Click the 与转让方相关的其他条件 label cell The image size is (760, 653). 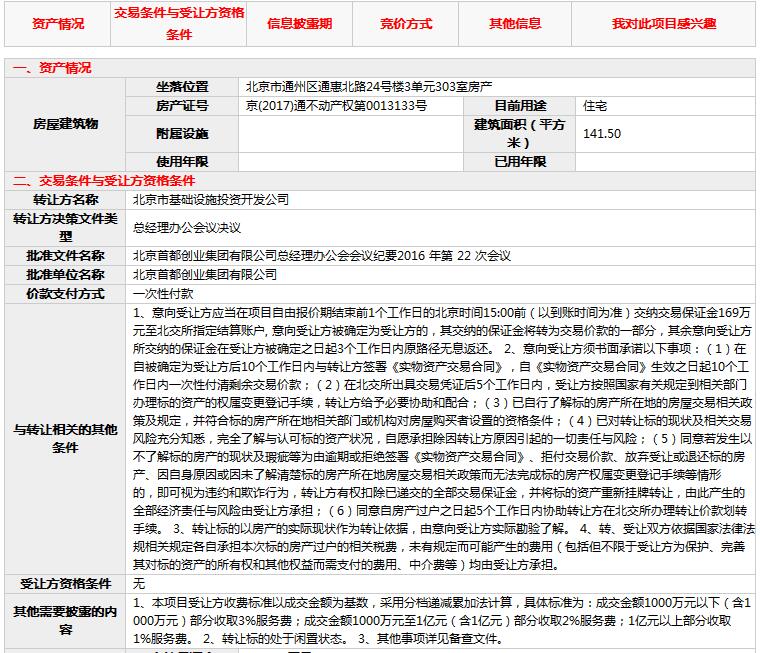click(x=66, y=438)
